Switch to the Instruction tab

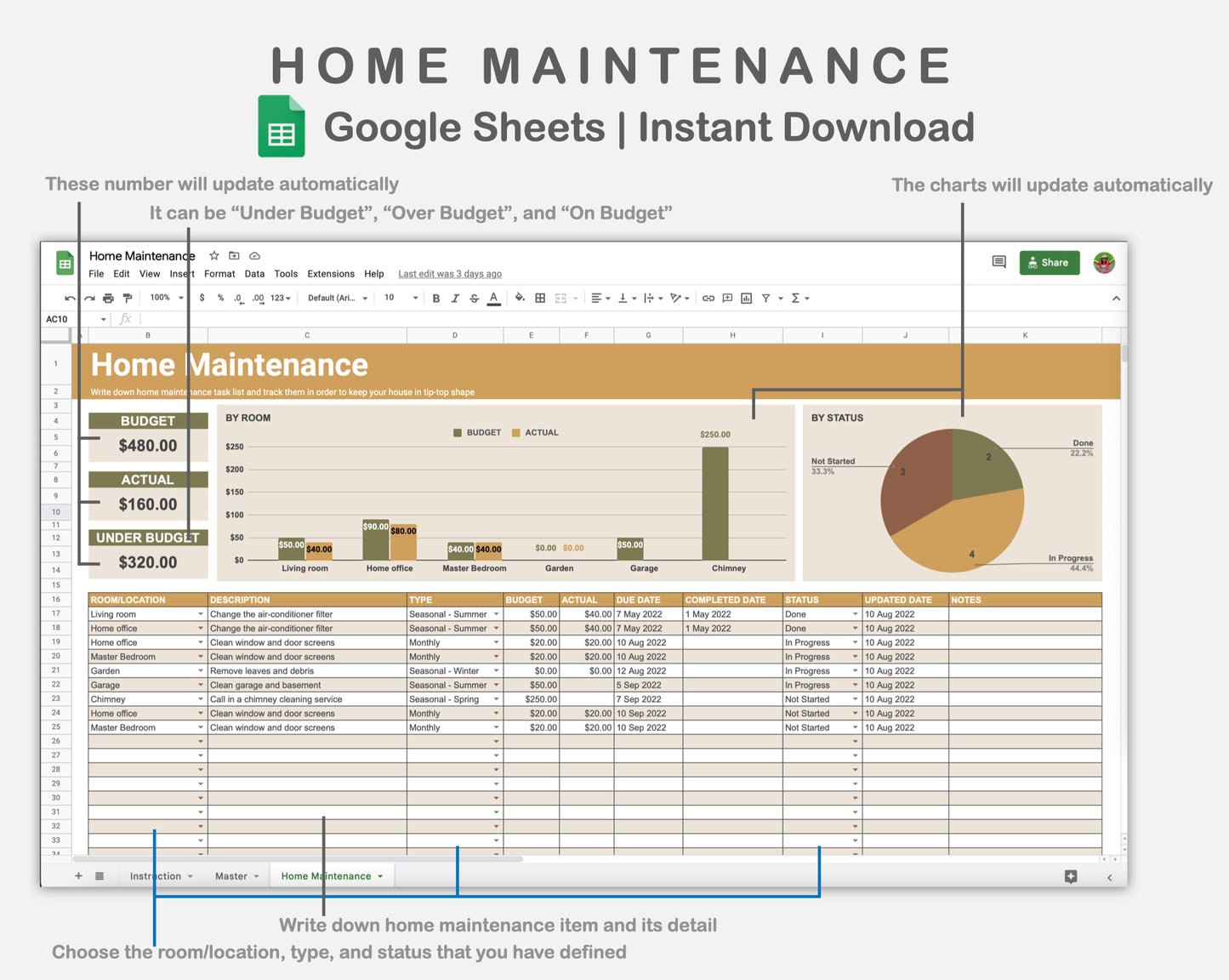[156, 875]
